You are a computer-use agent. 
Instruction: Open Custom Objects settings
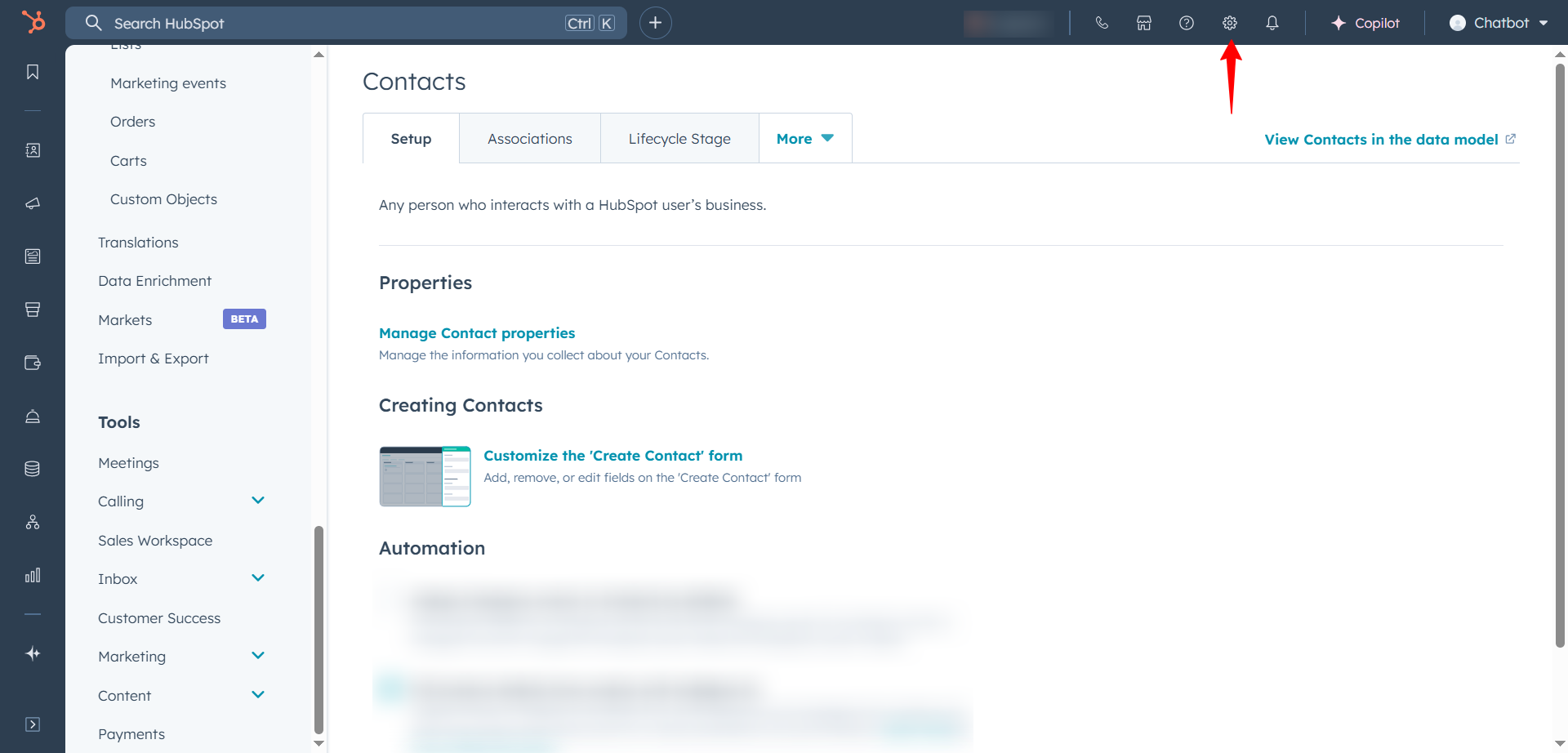[x=163, y=199]
